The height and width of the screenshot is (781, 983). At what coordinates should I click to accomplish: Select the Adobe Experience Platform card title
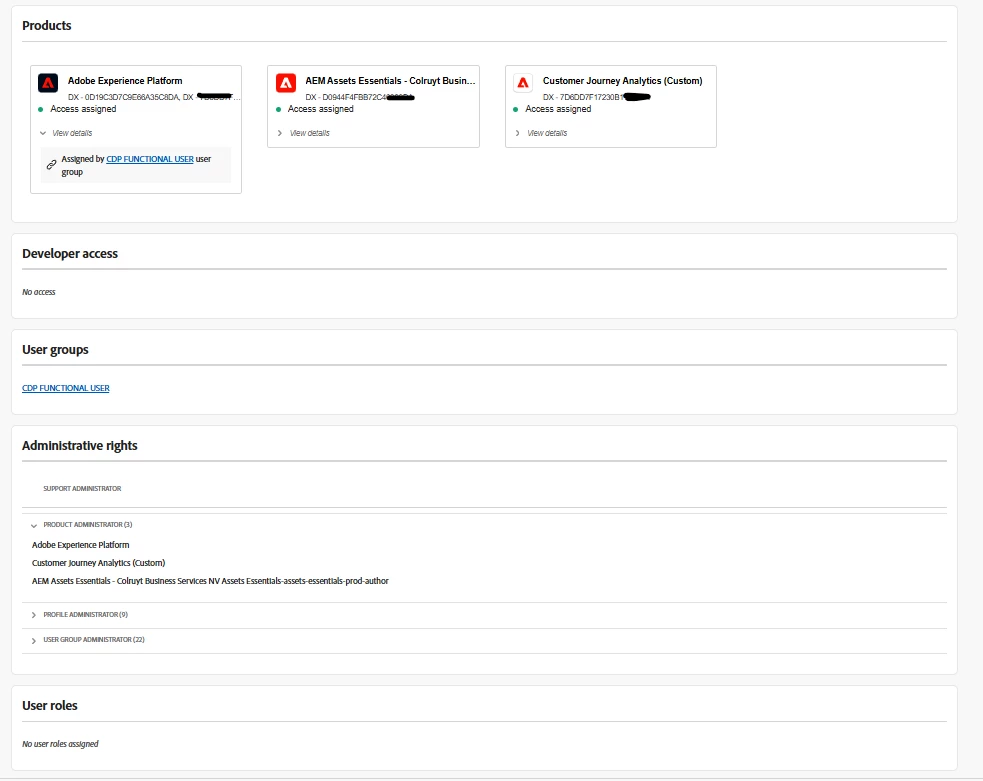click(125, 81)
